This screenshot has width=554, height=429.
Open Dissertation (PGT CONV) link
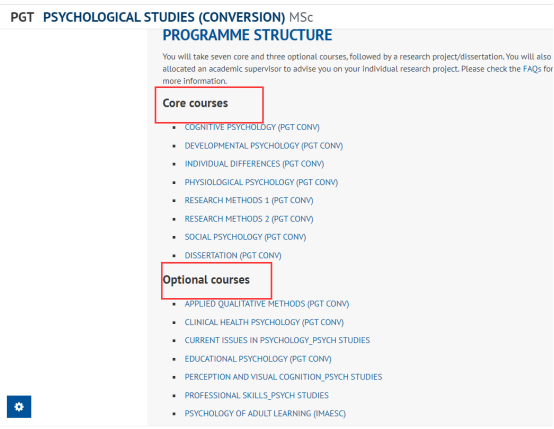(x=233, y=255)
